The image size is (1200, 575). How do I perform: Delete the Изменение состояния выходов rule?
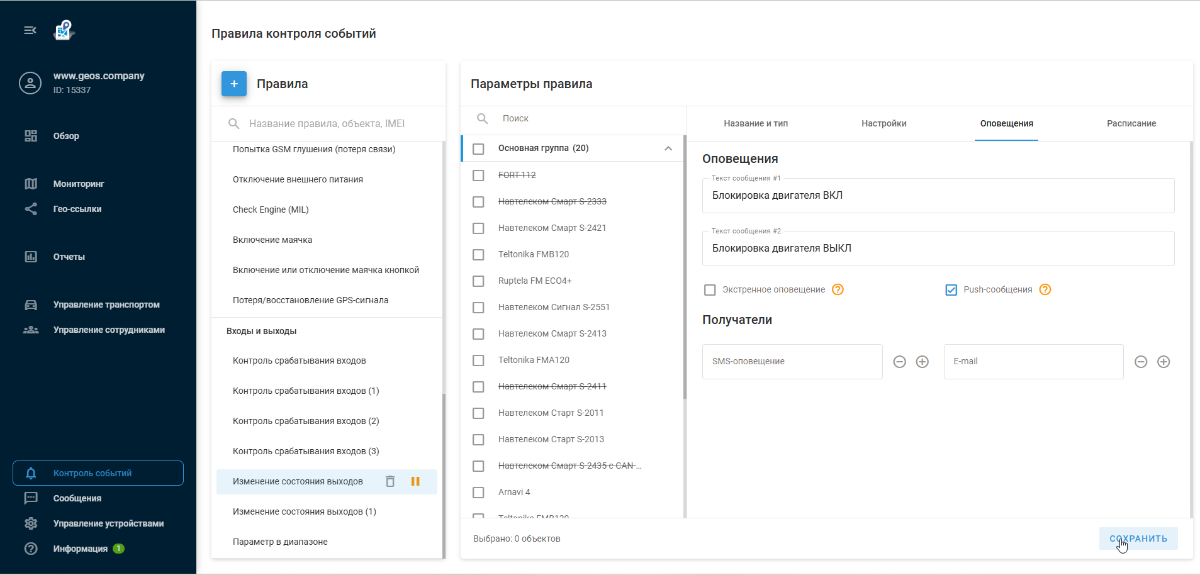(390, 482)
